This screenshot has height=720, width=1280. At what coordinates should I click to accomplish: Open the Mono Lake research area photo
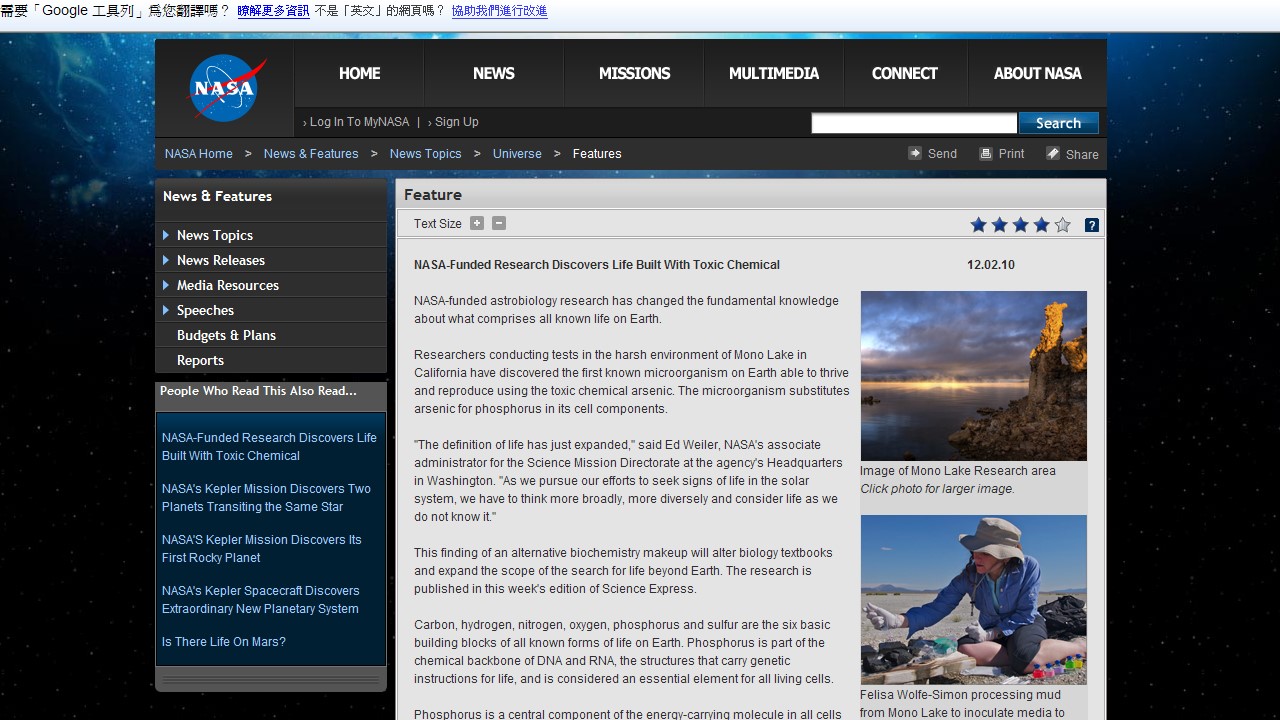click(x=973, y=376)
